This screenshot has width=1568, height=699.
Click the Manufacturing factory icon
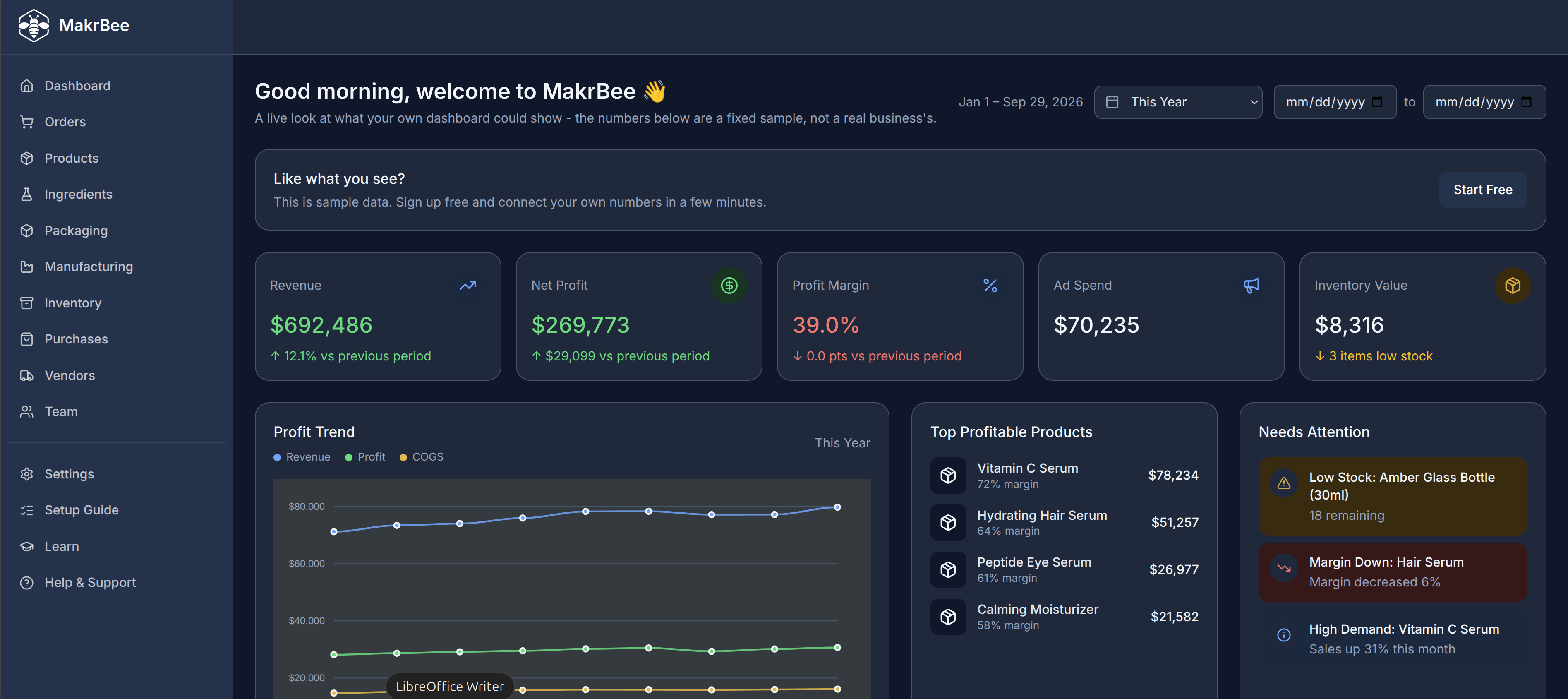click(x=26, y=267)
